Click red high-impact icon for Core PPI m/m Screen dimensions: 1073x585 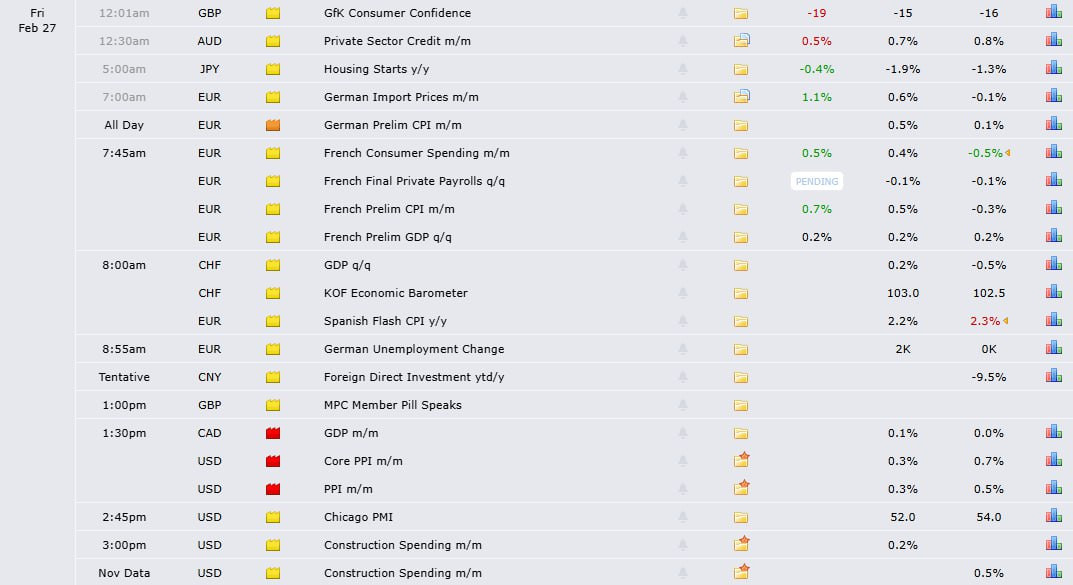point(273,461)
